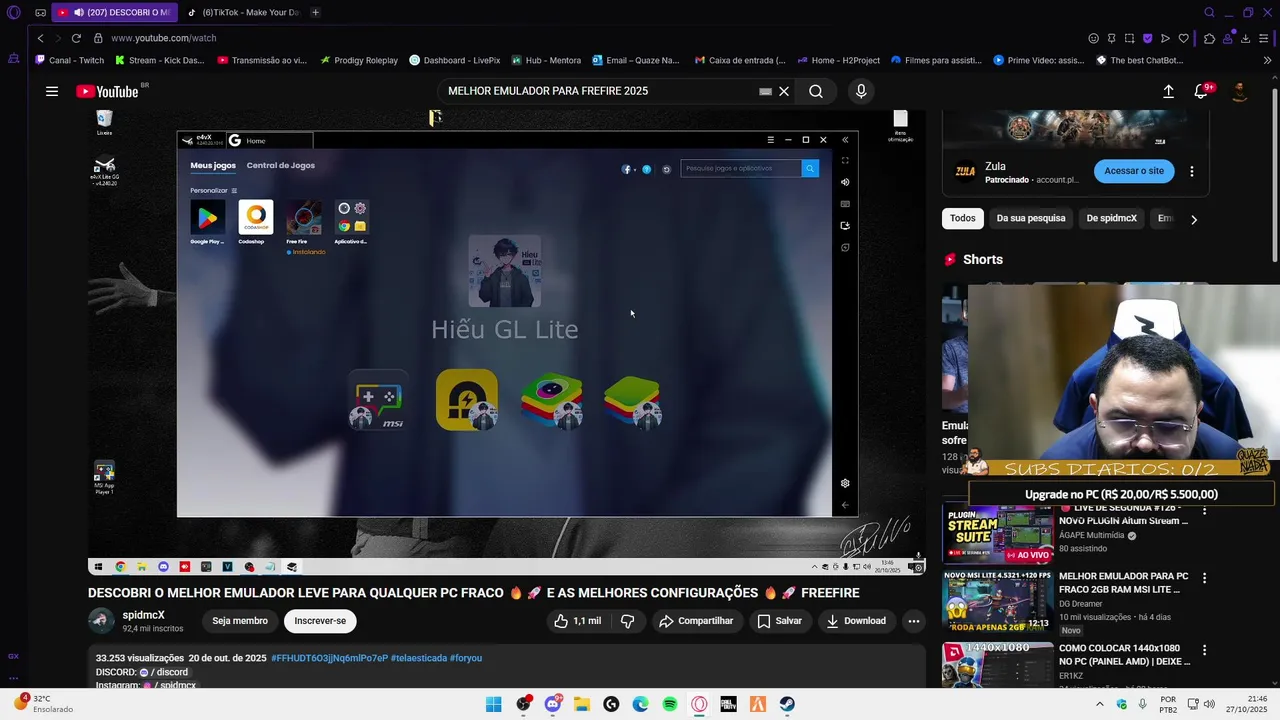Image resolution: width=1280 pixels, height=720 pixels.
Task: Open options for ÁGAPE live video
Action: (x=1204, y=512)
